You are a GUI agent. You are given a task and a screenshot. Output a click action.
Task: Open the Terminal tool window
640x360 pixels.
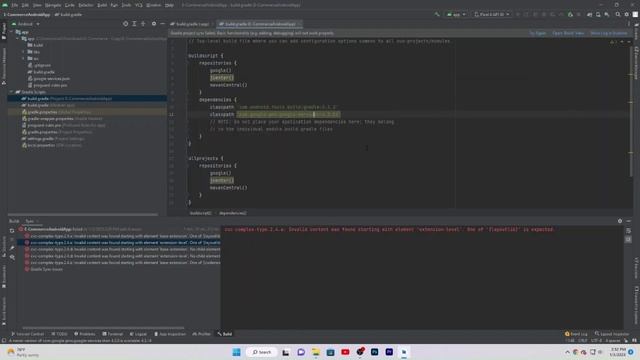[x=113, y=334]
